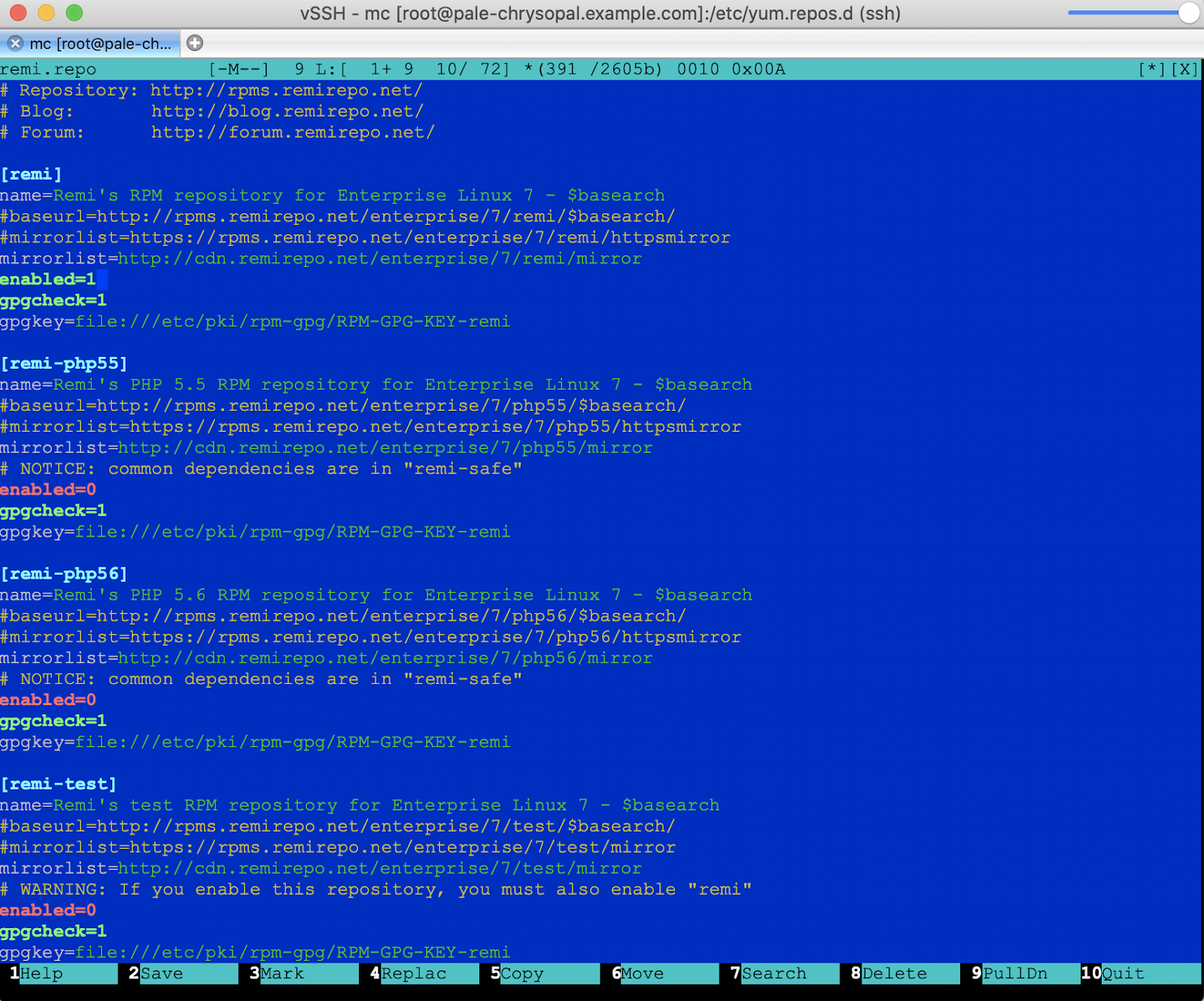Open the menu with 9PullDn

[x=1026, y=973]
